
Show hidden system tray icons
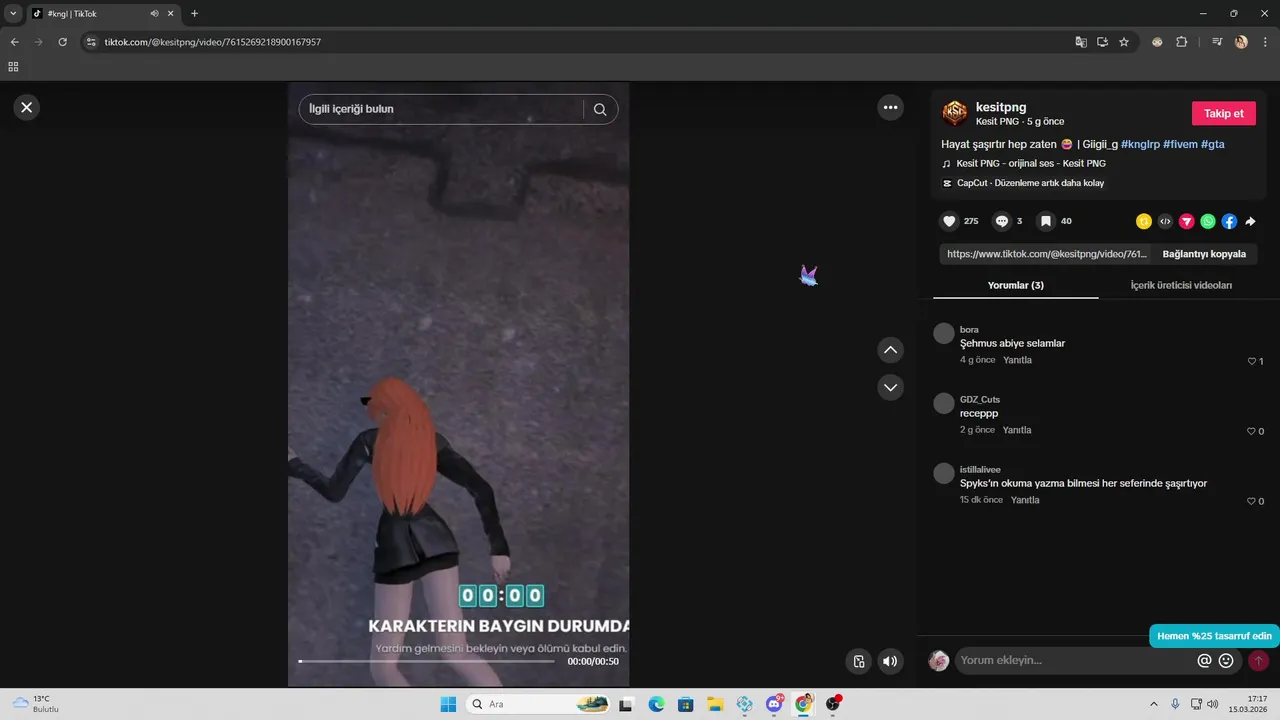click(1153, 704)
